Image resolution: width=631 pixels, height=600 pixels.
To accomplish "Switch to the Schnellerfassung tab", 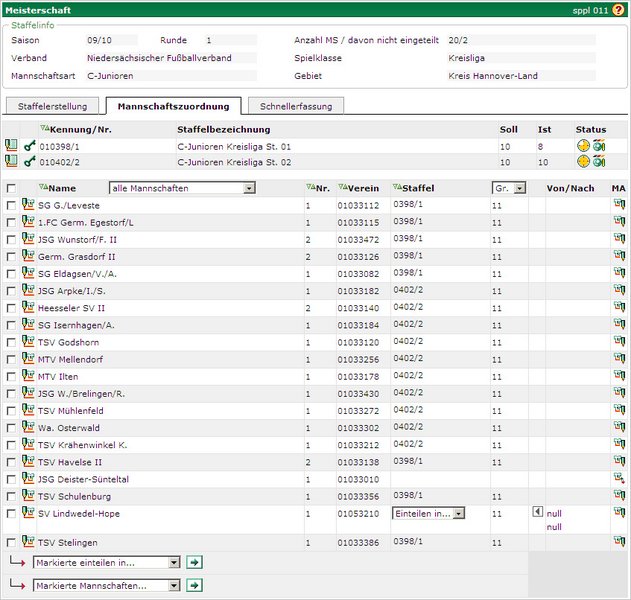I will (x=295, y=106).
